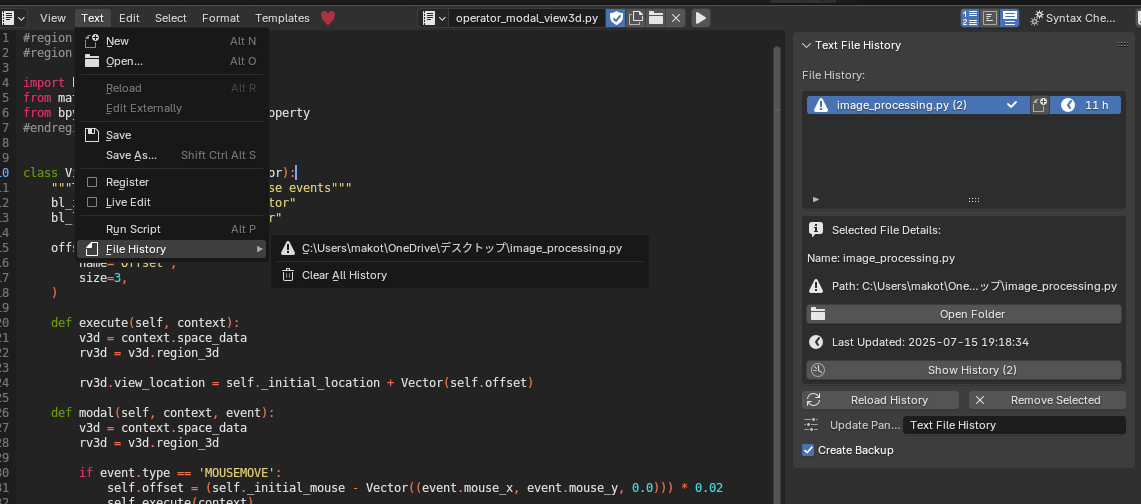Click the red heart icon in header
The width and height of the screenshot is (1141, 504).
pos(328,18)
